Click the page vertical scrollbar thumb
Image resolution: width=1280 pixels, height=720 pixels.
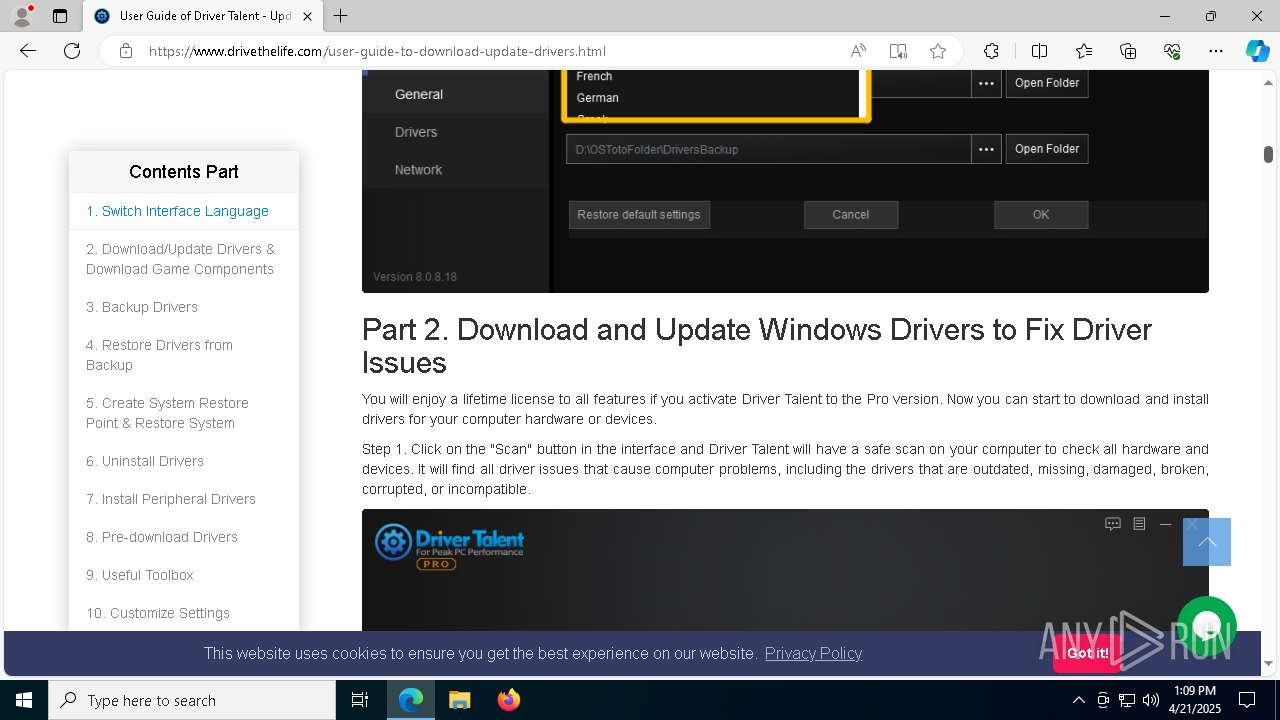pyautogui.click(x=1268, y=154)
